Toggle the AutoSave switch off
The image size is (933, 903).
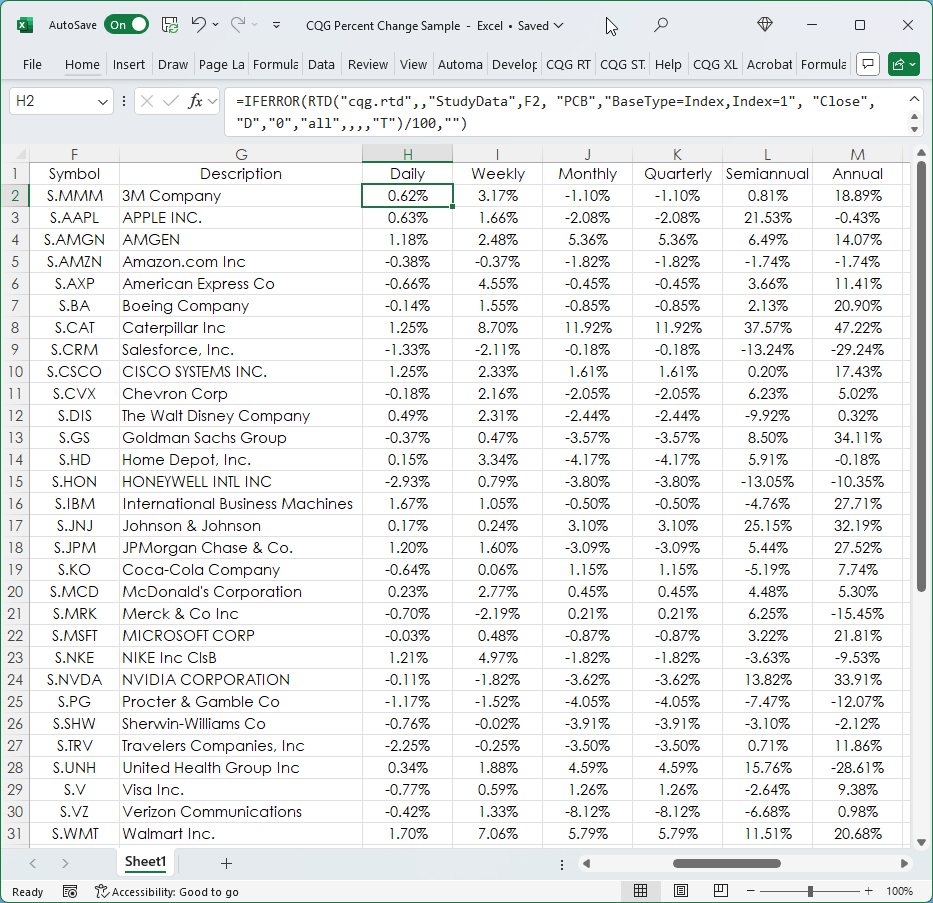[126, 25]
